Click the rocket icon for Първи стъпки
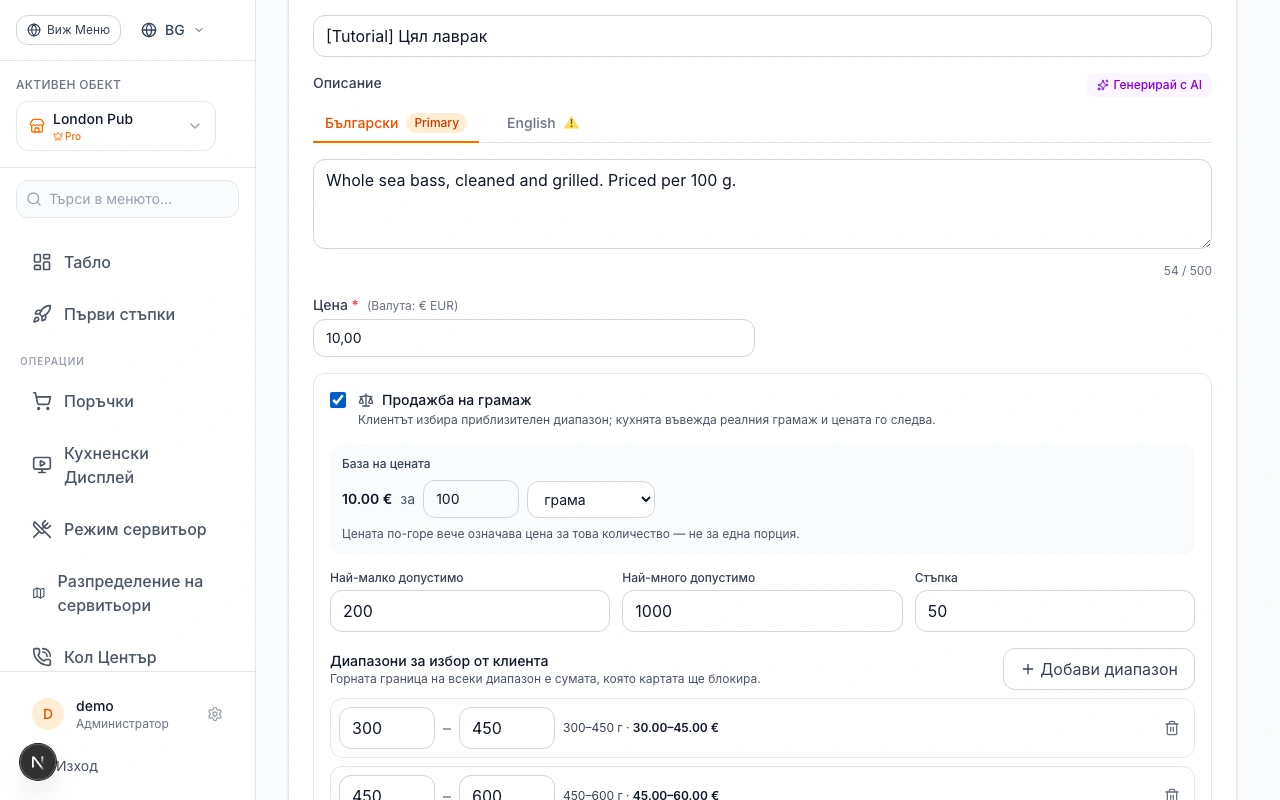1280x800 pixels. tap(42, 314)
